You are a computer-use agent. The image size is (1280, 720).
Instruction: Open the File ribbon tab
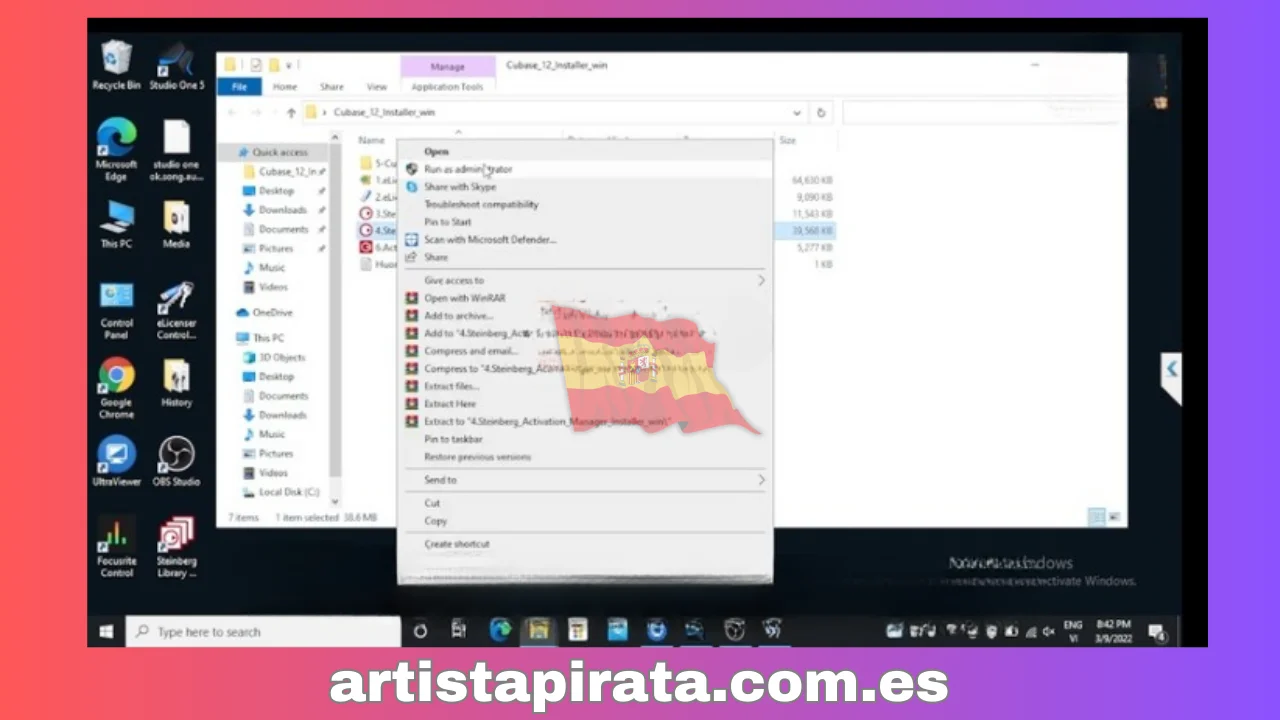point(240,87)
